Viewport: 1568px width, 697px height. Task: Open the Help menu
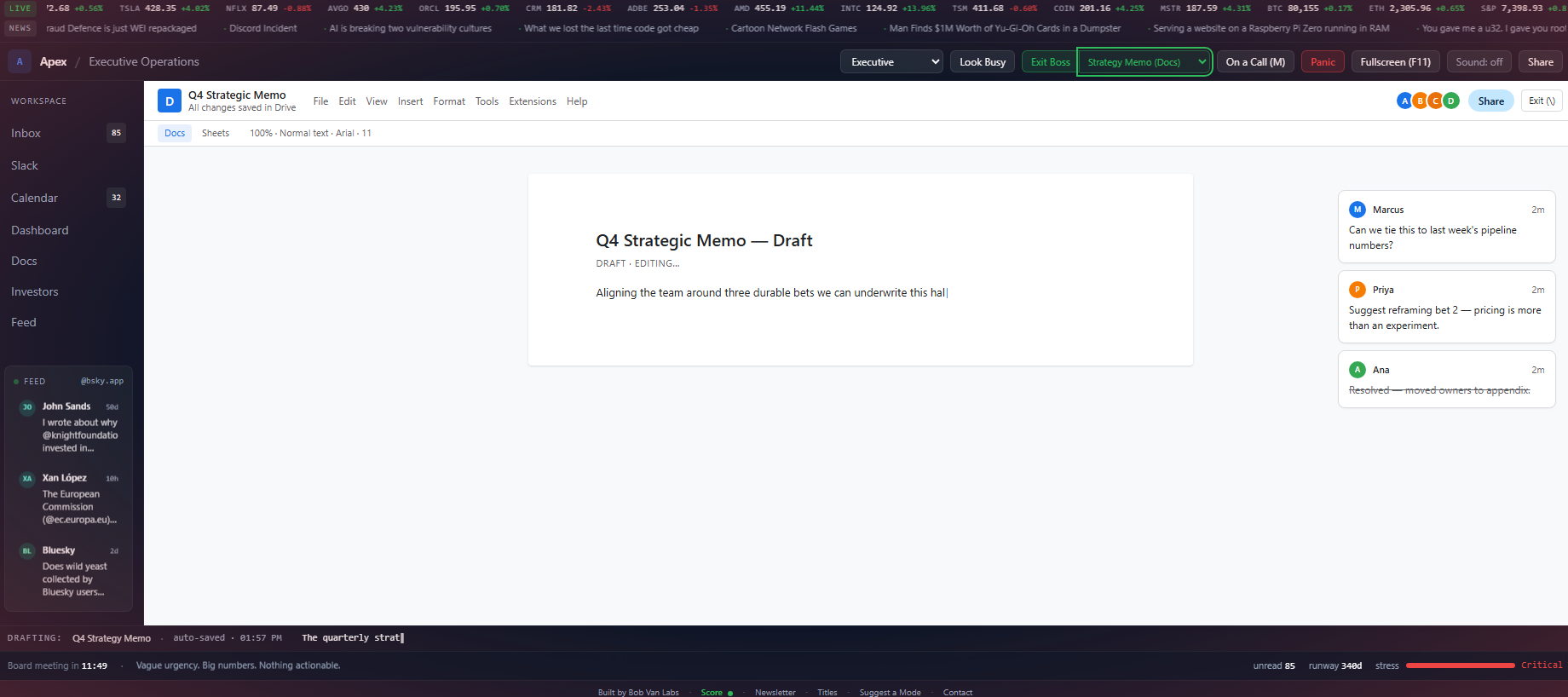click(577, 101)
